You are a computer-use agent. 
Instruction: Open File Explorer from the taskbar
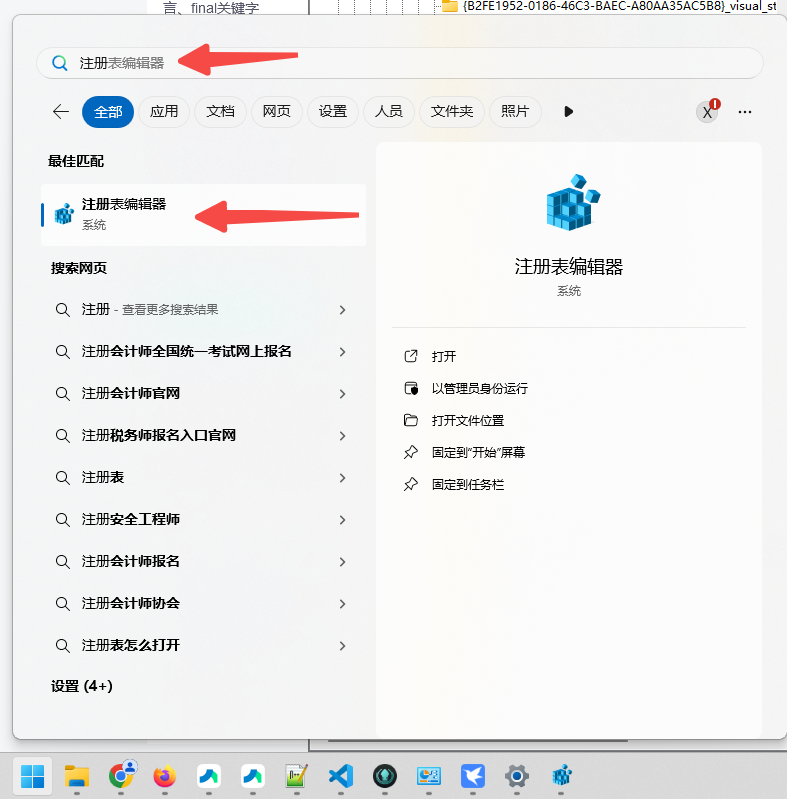(77, 777)
